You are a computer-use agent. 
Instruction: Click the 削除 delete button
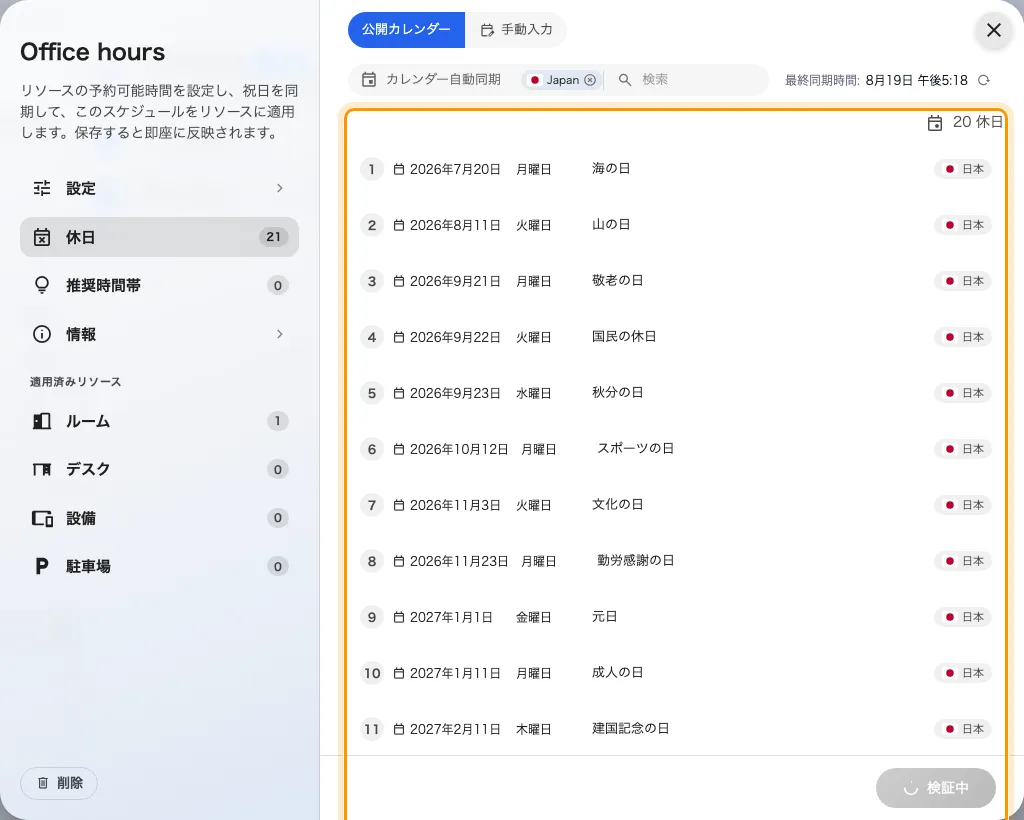pyautogui.click(x=59, y=783)
